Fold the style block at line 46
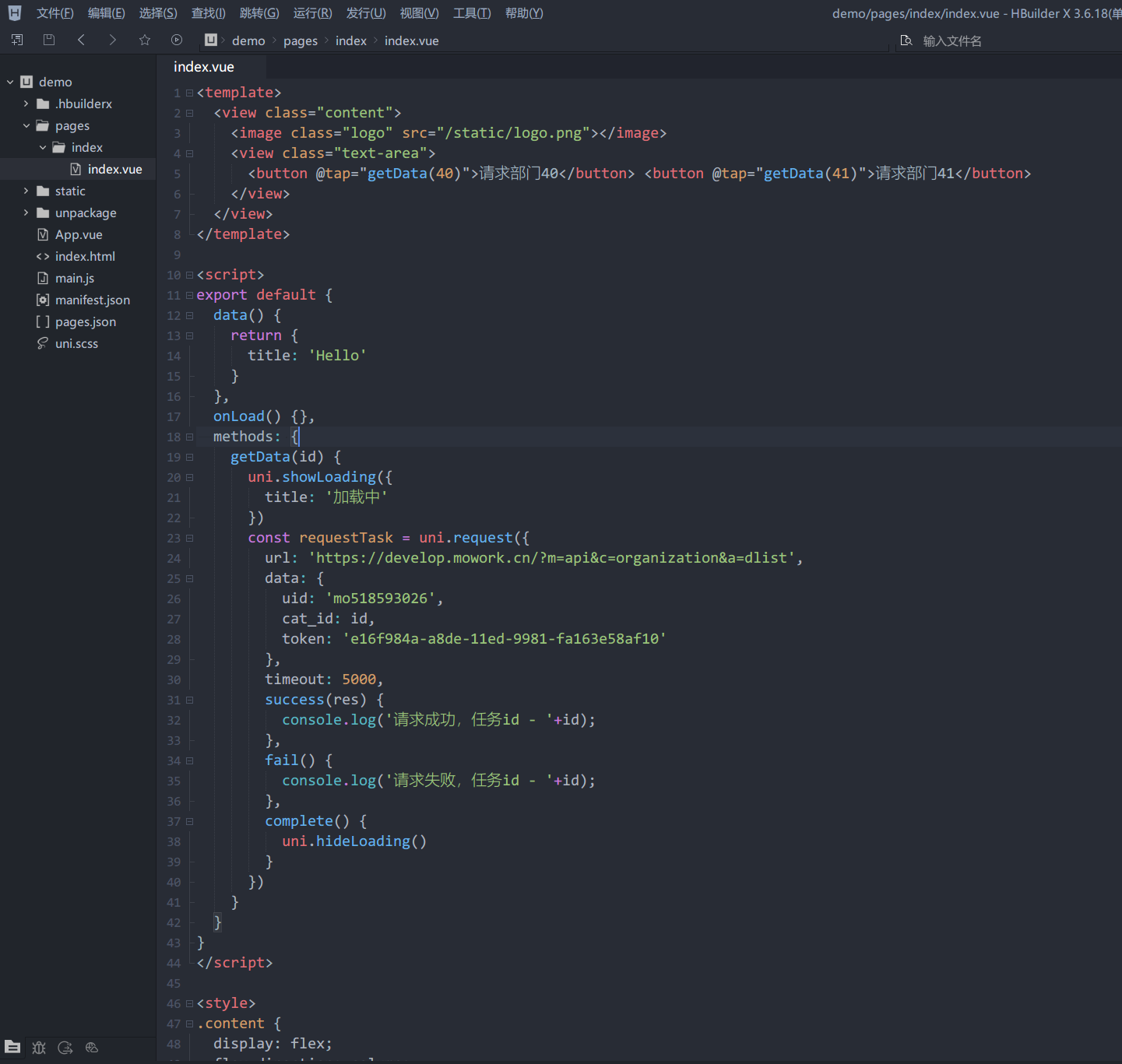Screen dimensions: 1122x1064 [x=189, y=1004]
